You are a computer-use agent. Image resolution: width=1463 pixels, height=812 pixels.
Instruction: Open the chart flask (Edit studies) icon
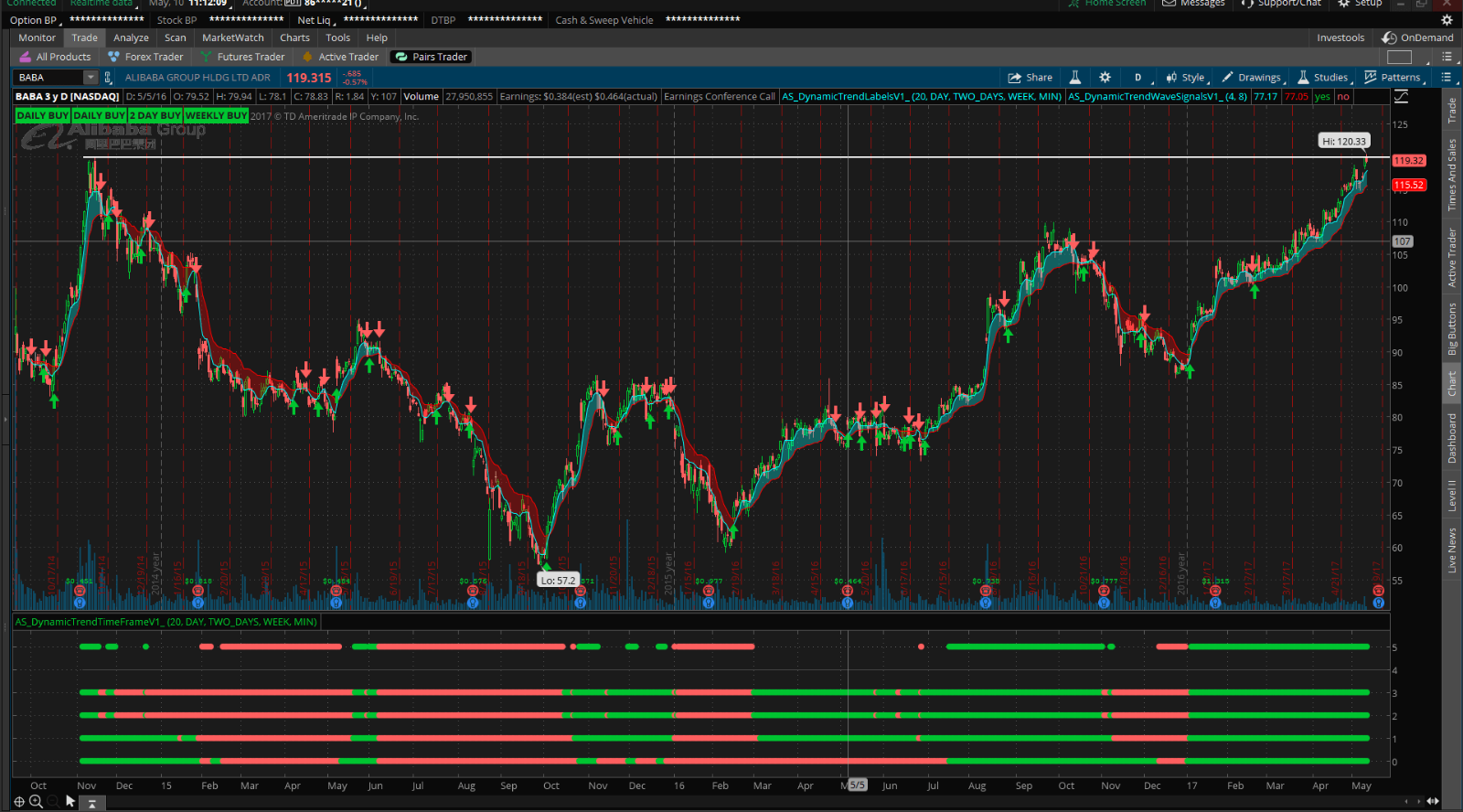point(1075,78)
